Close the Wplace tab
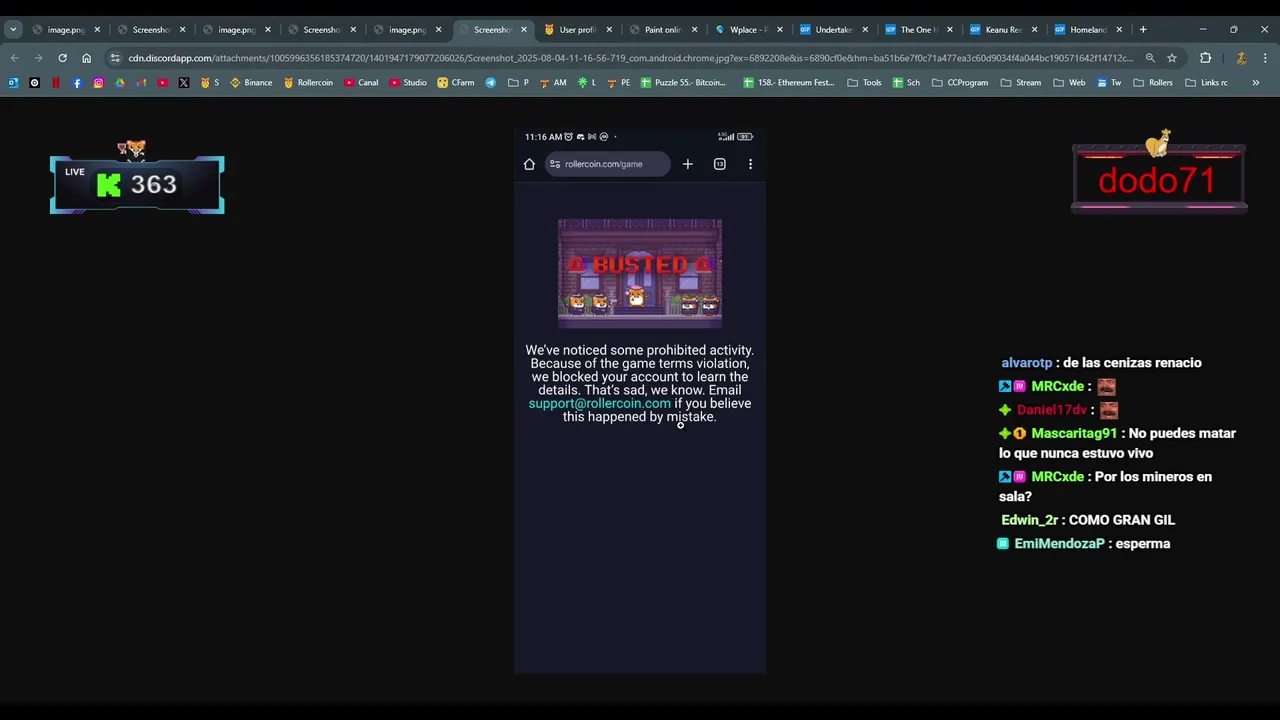 click(780, 29)
